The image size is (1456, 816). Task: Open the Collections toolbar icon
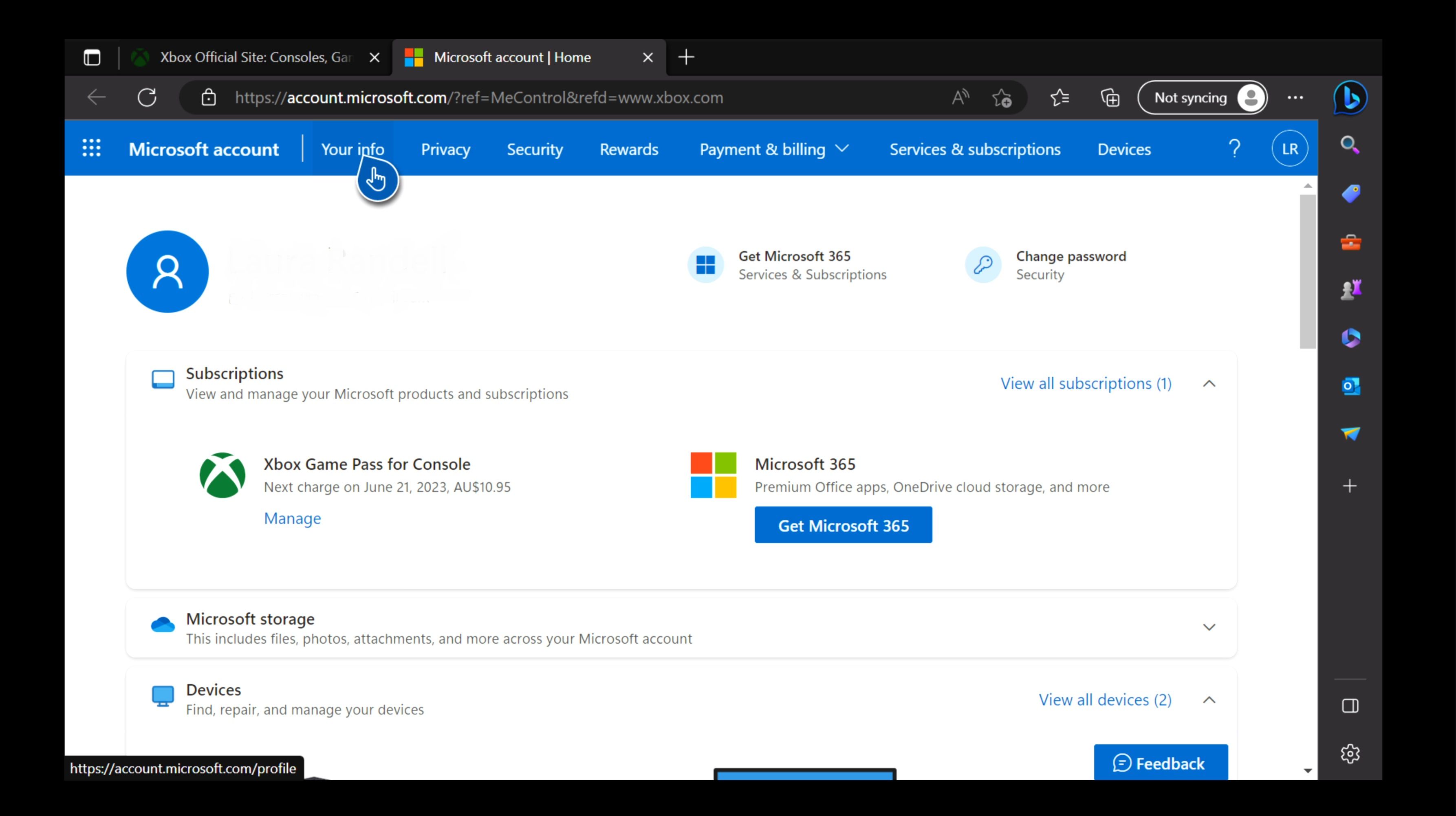click(1110, 98)
